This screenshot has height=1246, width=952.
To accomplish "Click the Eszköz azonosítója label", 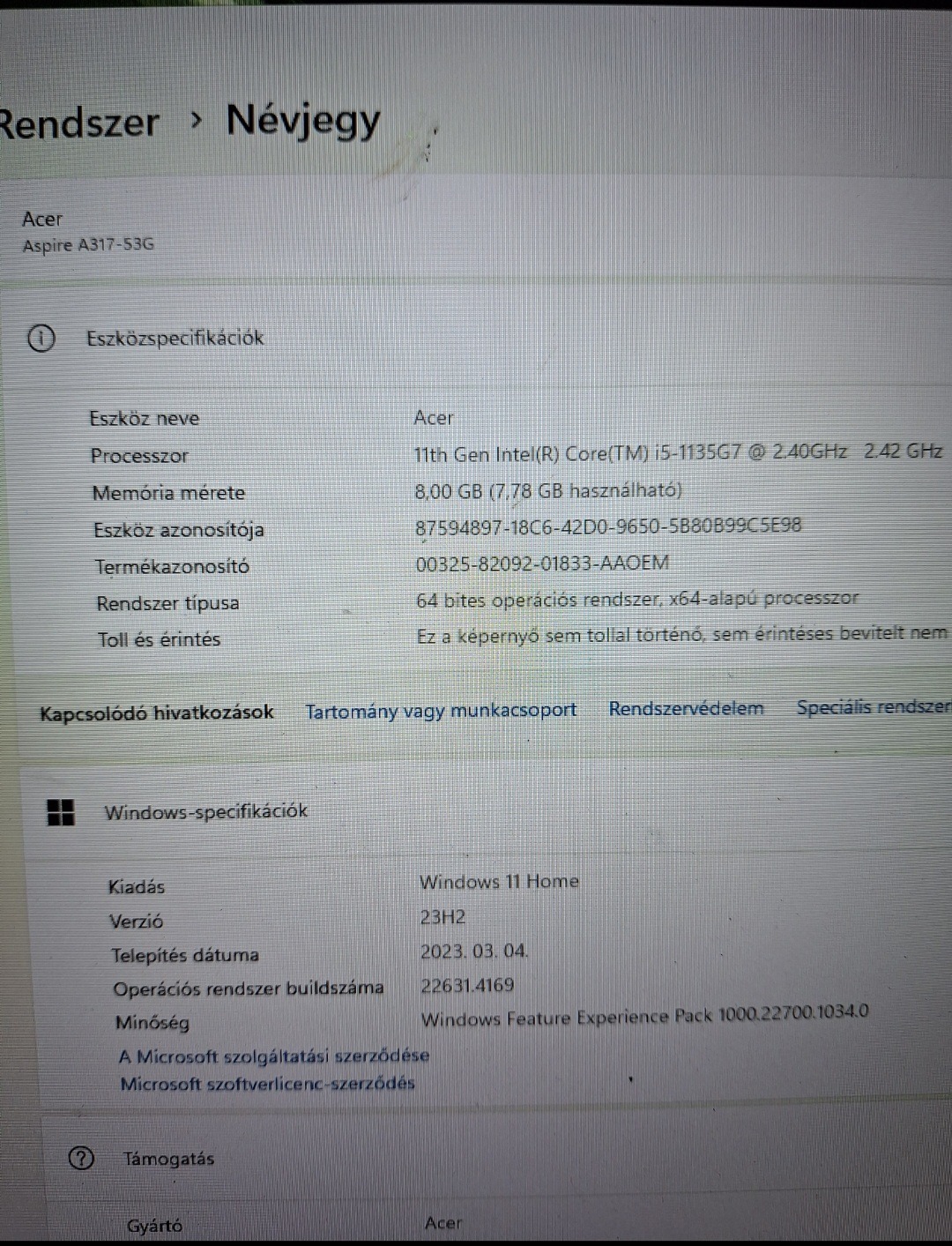I will [179, 530].
